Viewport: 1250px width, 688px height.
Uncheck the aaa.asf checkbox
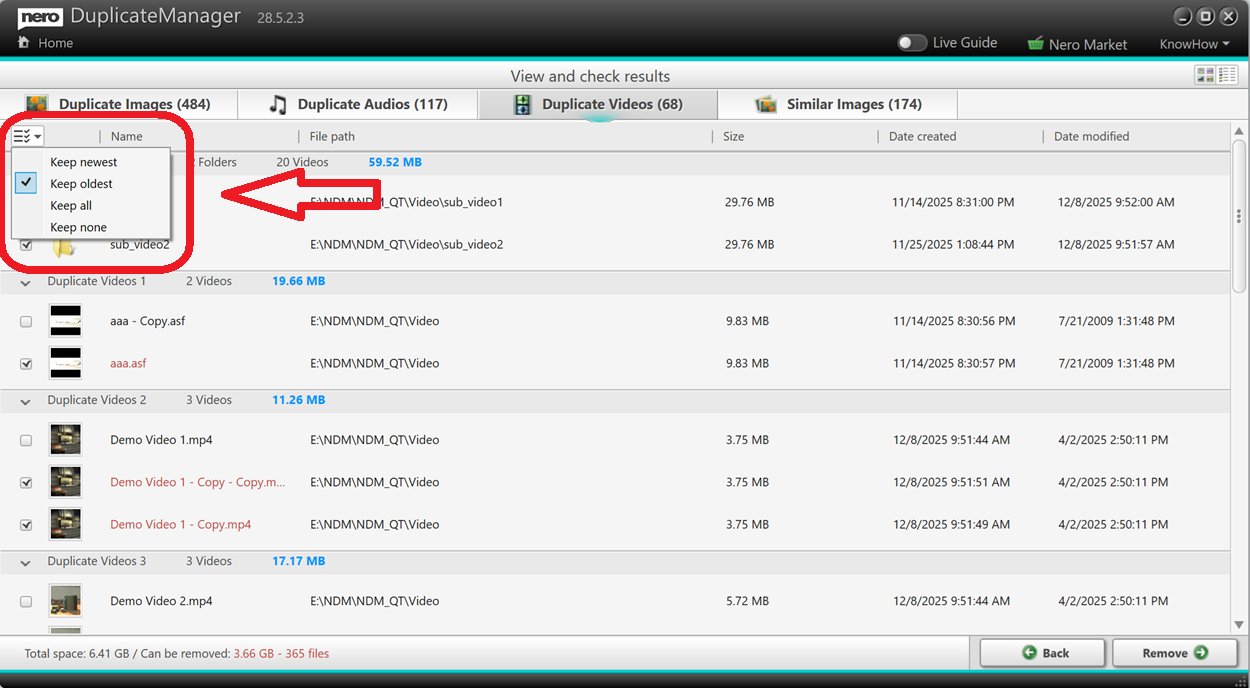click(x=26, y=364)
